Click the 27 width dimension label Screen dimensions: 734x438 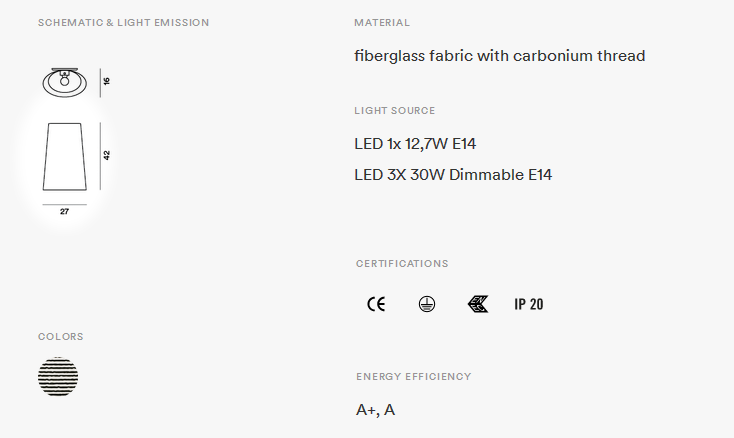click(65, 212)
